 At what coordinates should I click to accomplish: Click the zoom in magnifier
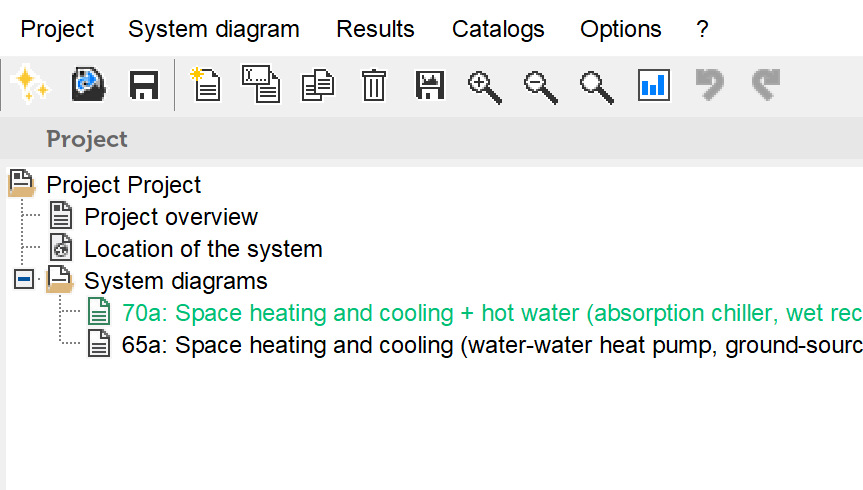tap(485, 86)
